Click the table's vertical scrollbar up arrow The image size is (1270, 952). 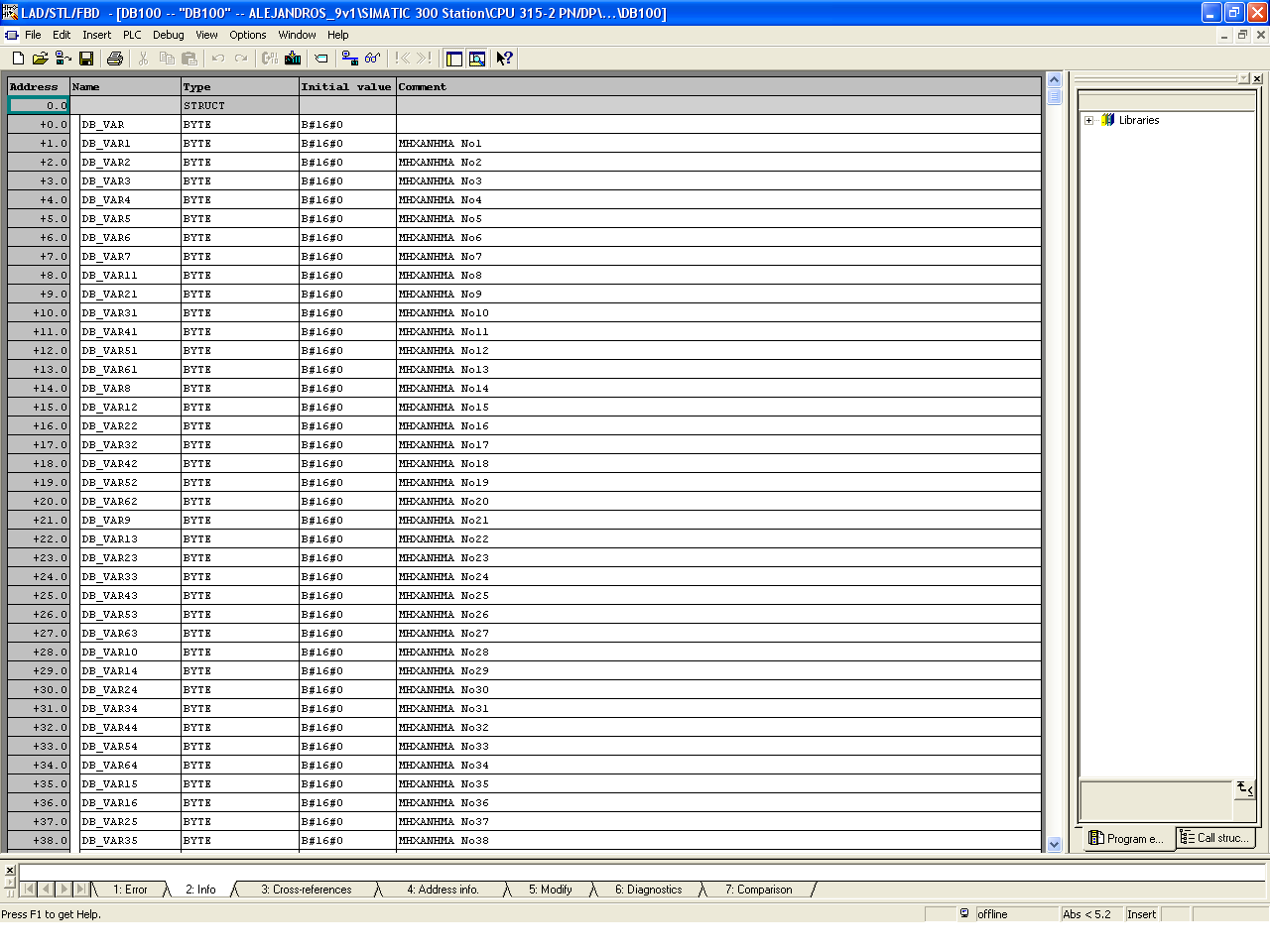click(x=1055, y=80)
